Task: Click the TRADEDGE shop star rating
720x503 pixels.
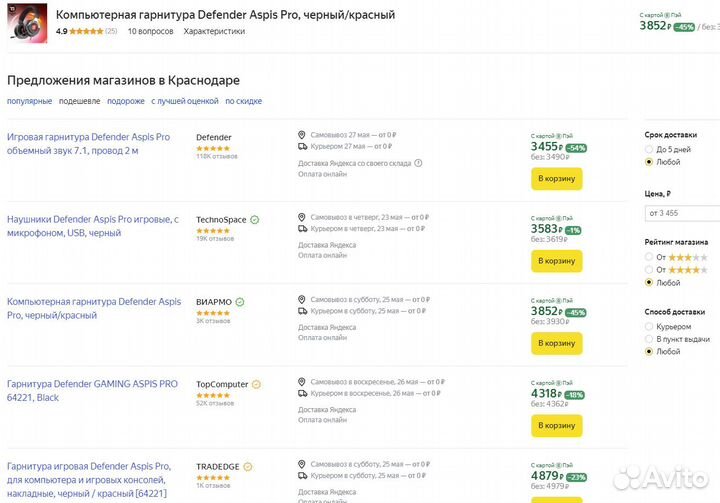Action: point(213,477)
